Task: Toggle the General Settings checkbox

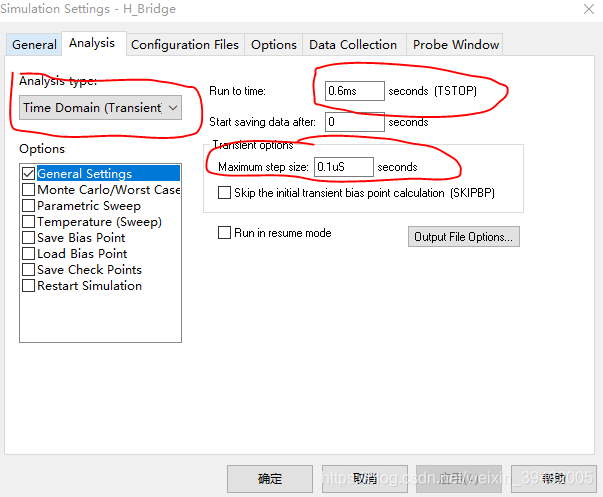Action: (x=28, y=173)
